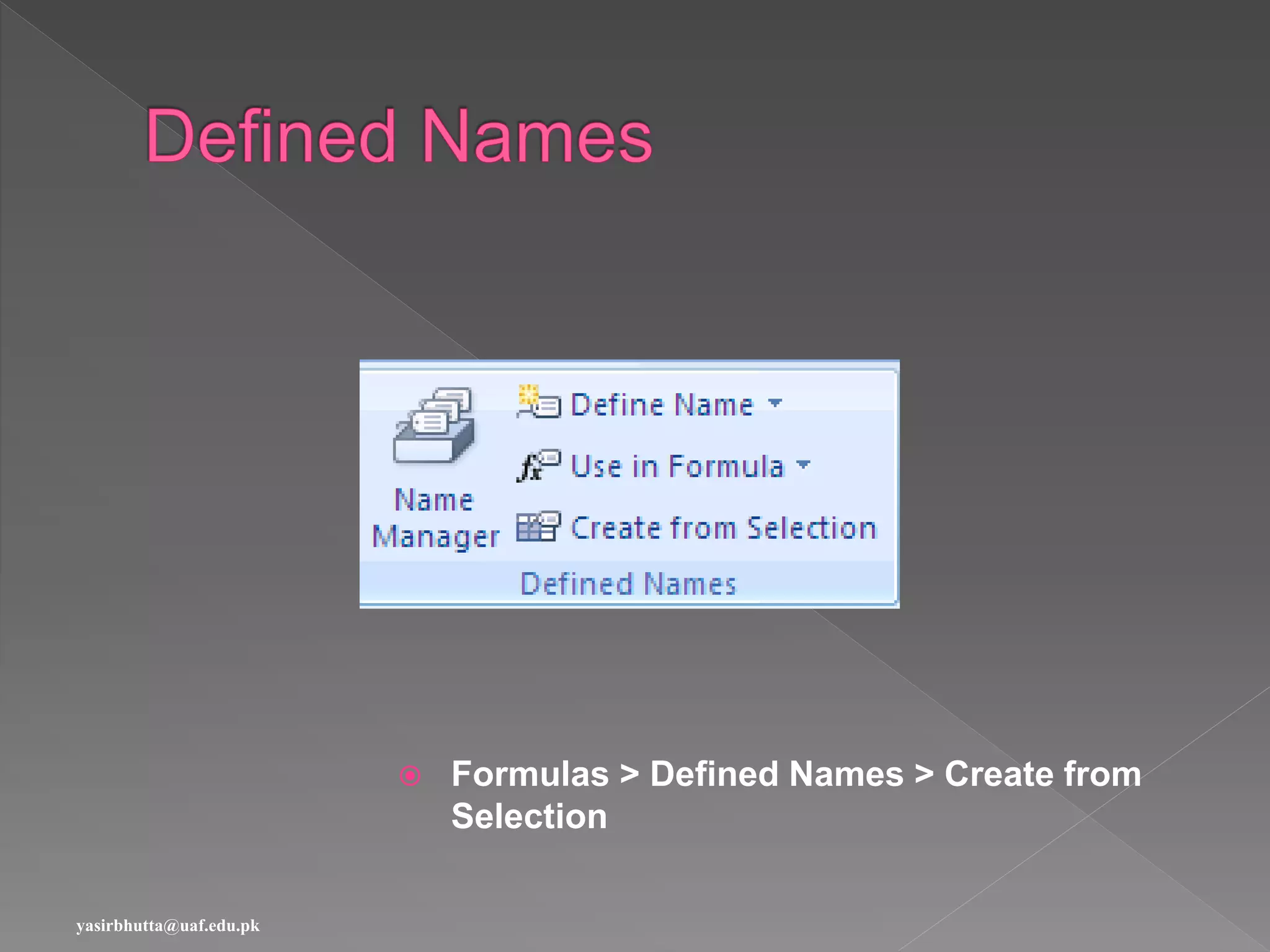Screen dimensions: 1270x952
Task: Click first > separator after Formulas
Action: click(x=629, y=775)
